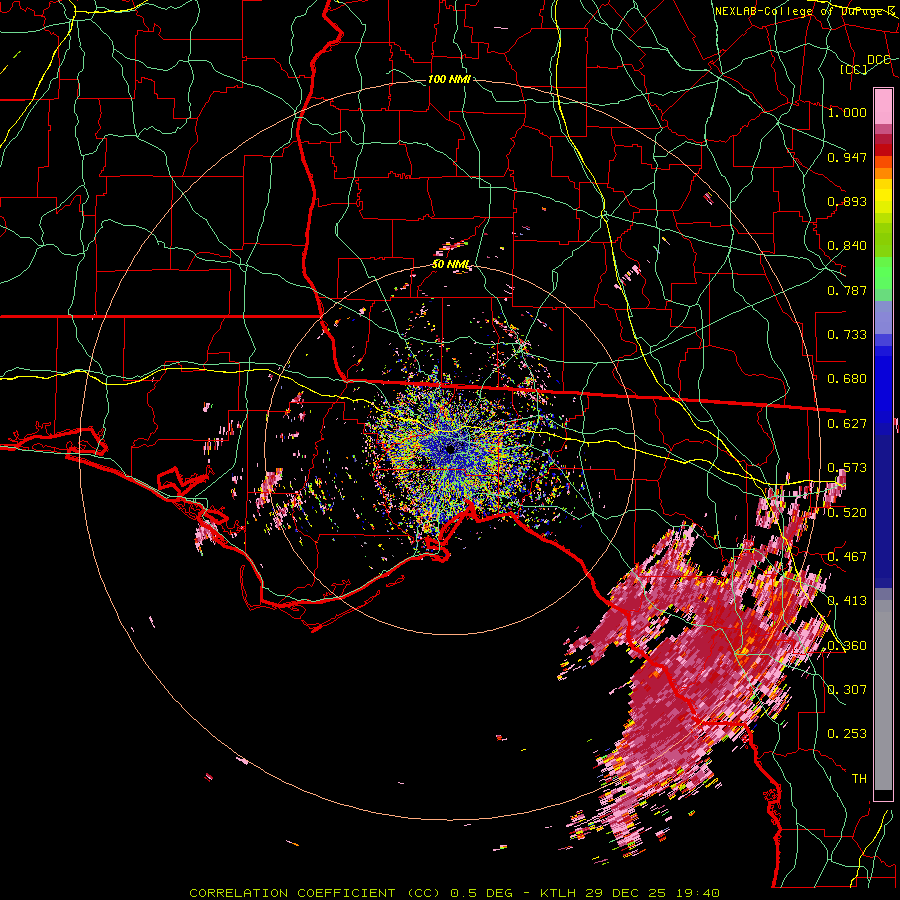Image resolution: width=900 pixels, height=900 pixels.
Task: Click the 0.360 scale value
Action: tap(847, 646)
